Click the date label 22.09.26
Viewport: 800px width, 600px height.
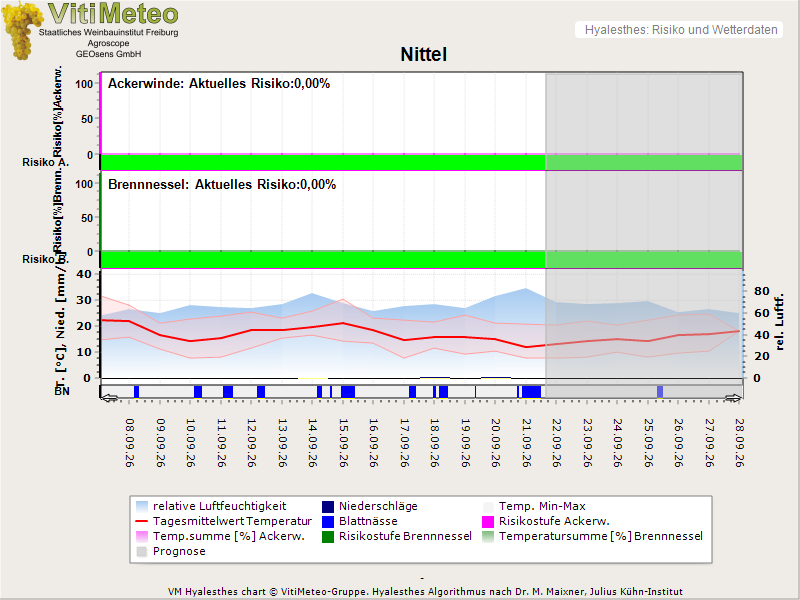[x=557, y=443]
